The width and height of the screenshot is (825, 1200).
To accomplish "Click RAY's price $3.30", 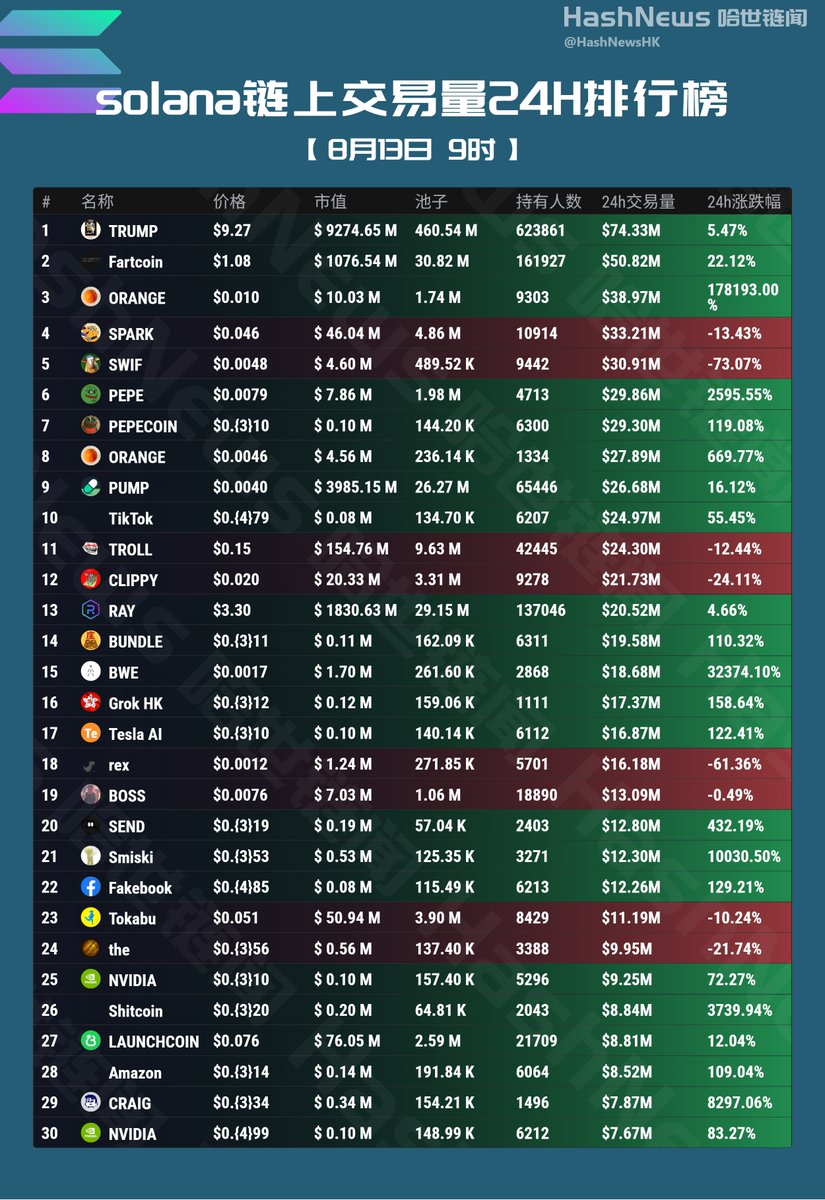I will tap(230, 611).
